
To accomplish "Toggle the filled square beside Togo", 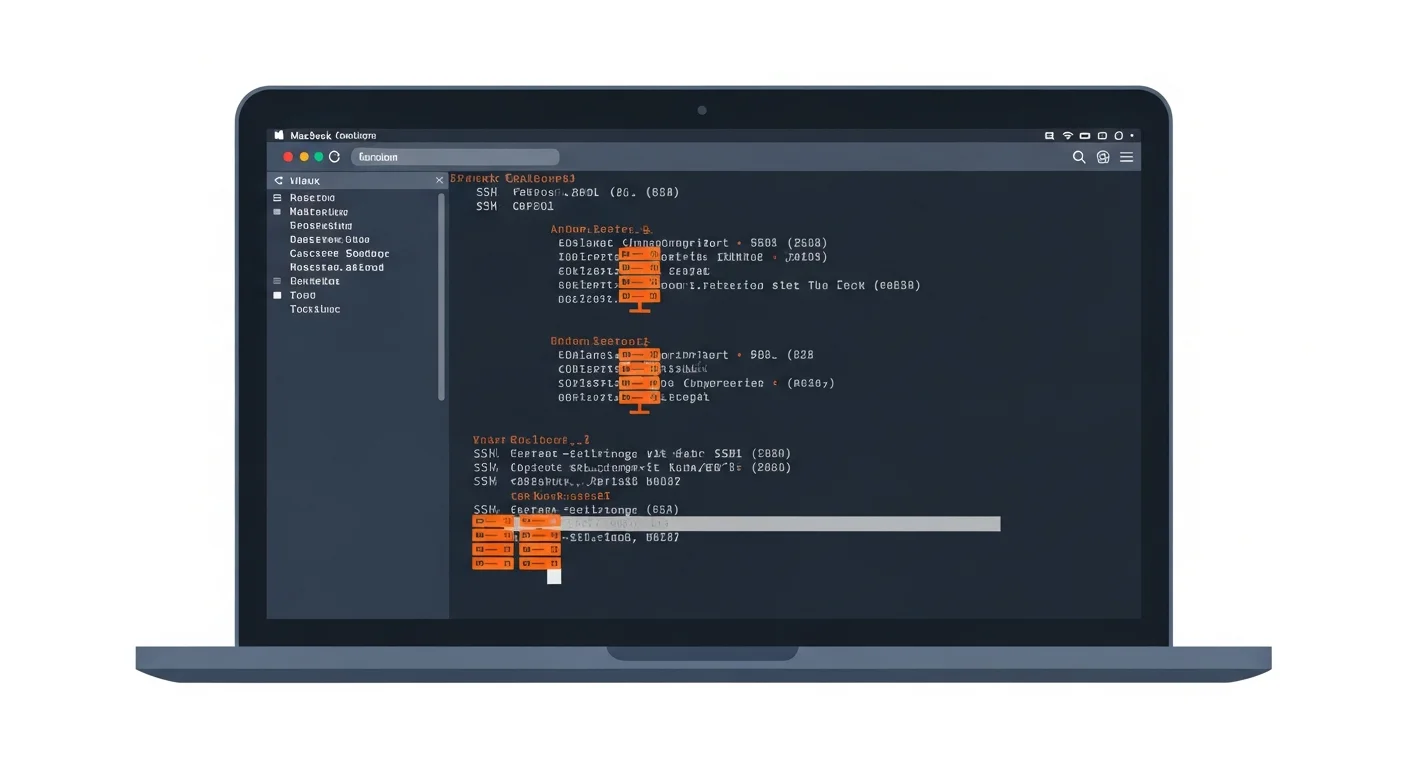I will pos(278,295).
